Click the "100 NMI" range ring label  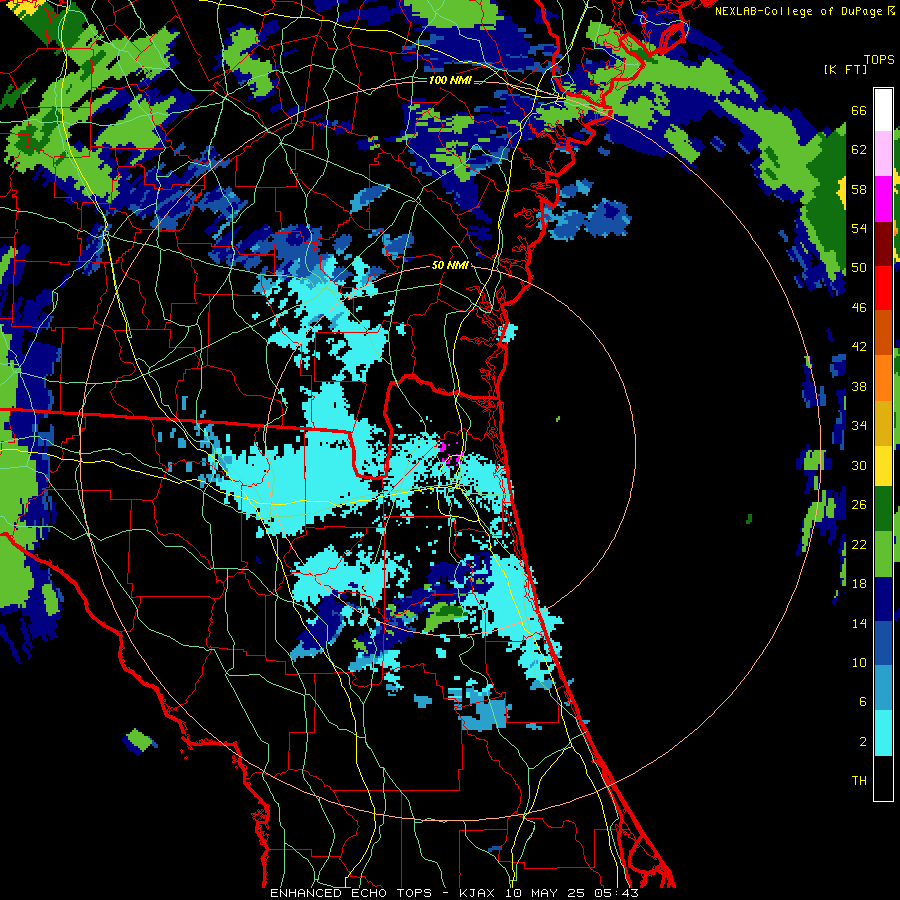pyautogui.click(x=451, y=80)
